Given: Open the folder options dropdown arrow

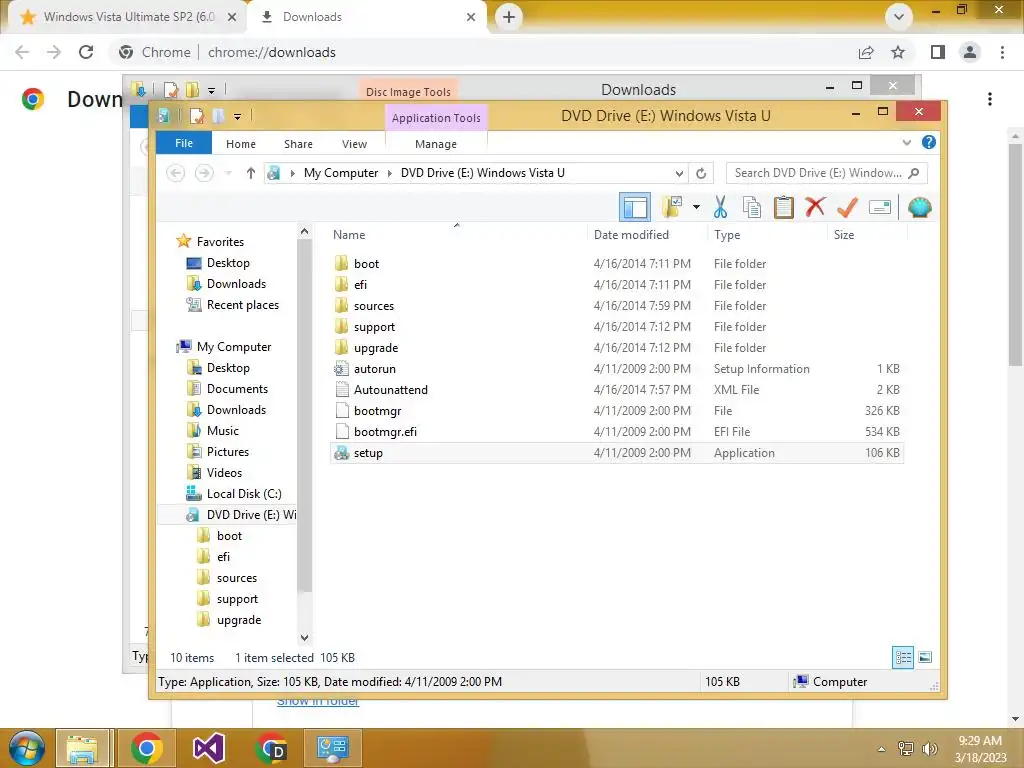Looking at the screenshot, I should 696,208.
